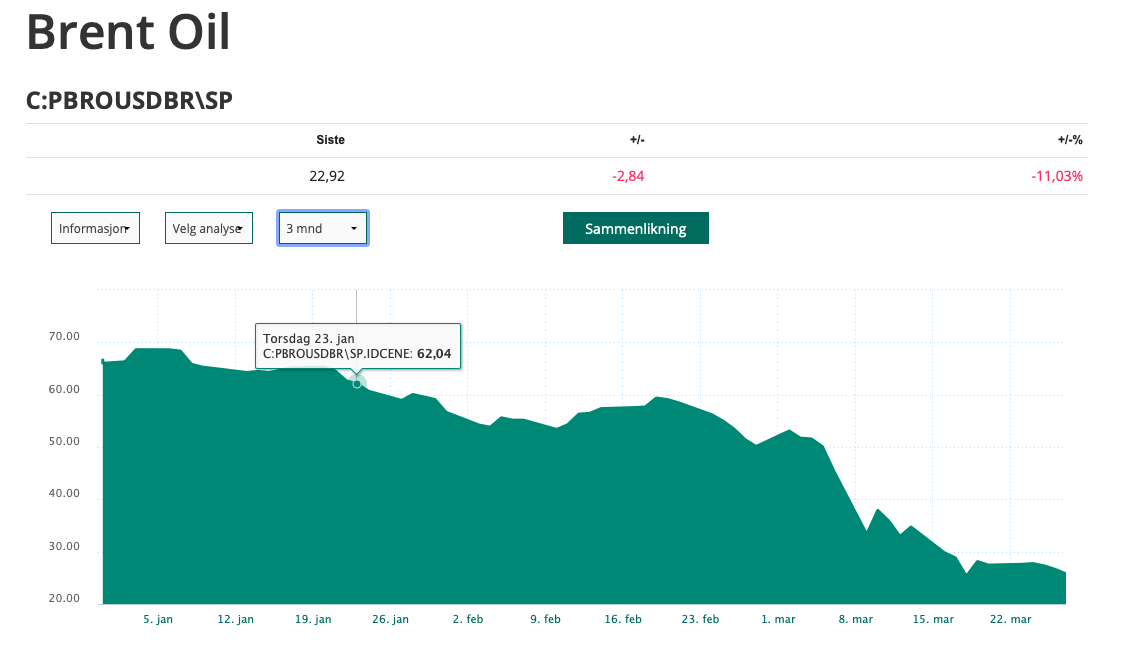Click the Siste column header

[330, 140]
